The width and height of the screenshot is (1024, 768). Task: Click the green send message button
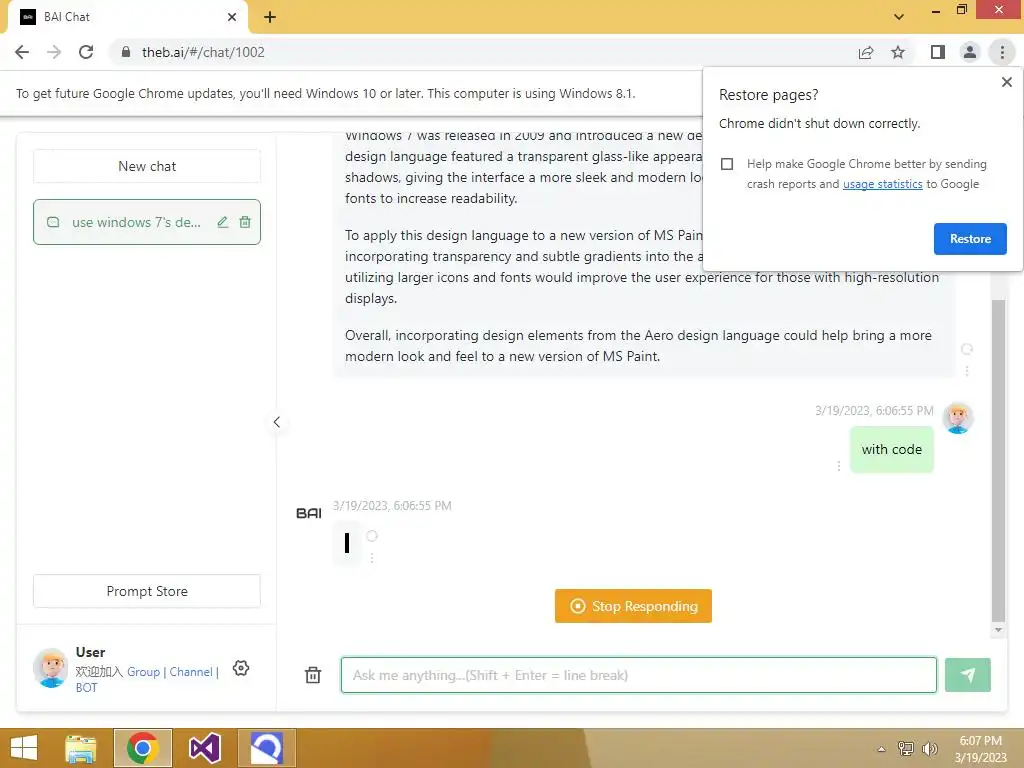[x=967, y=675]
